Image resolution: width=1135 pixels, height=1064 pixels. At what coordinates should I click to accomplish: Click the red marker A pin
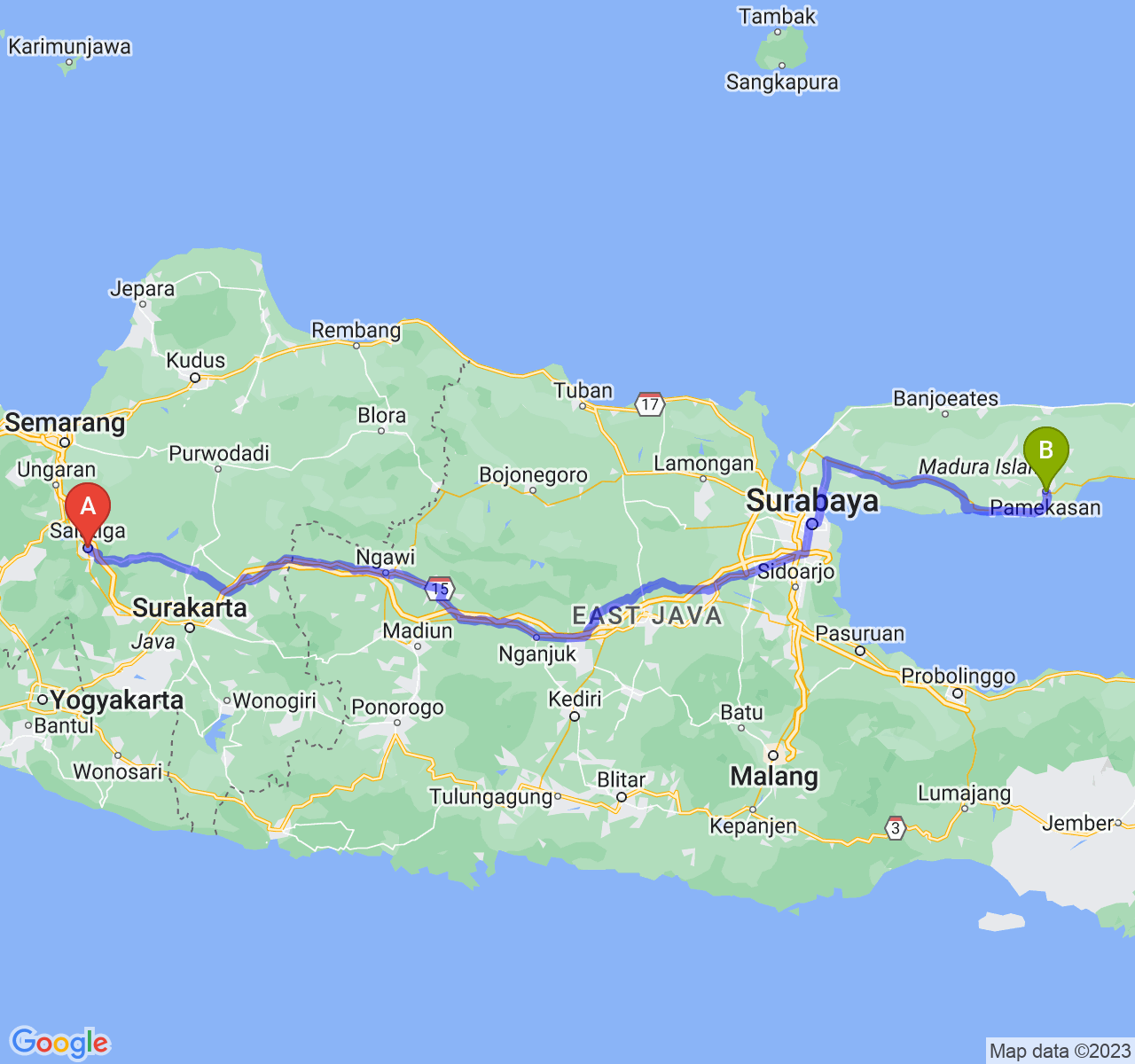pyautogui.click(x=88, y=516)
